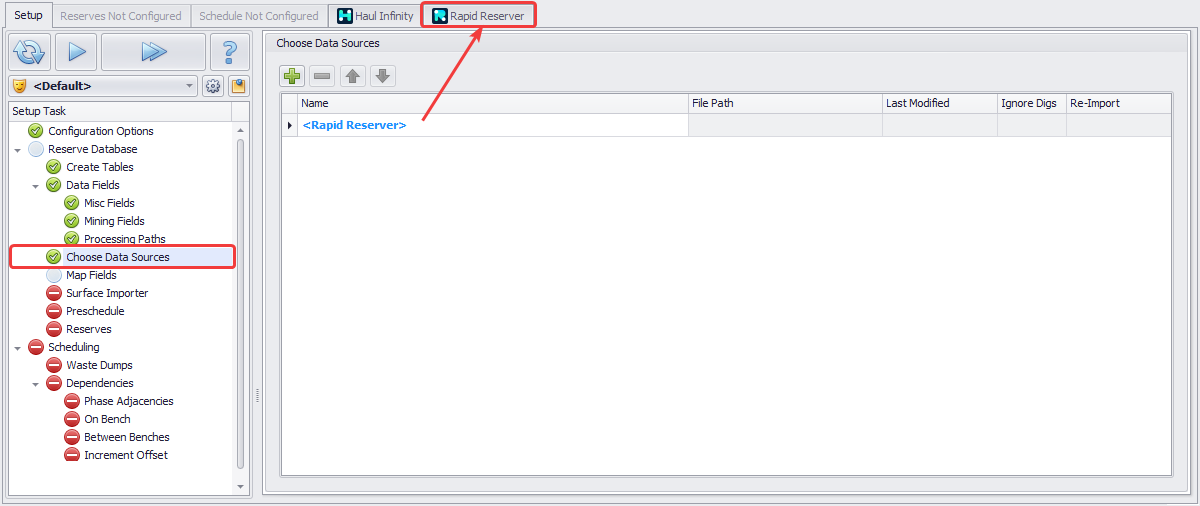Click the Ignore Digs cell of Rapid Reserver row
Image resolution: width=1200 pixels, height=506 pixels.
point(1031,125)
